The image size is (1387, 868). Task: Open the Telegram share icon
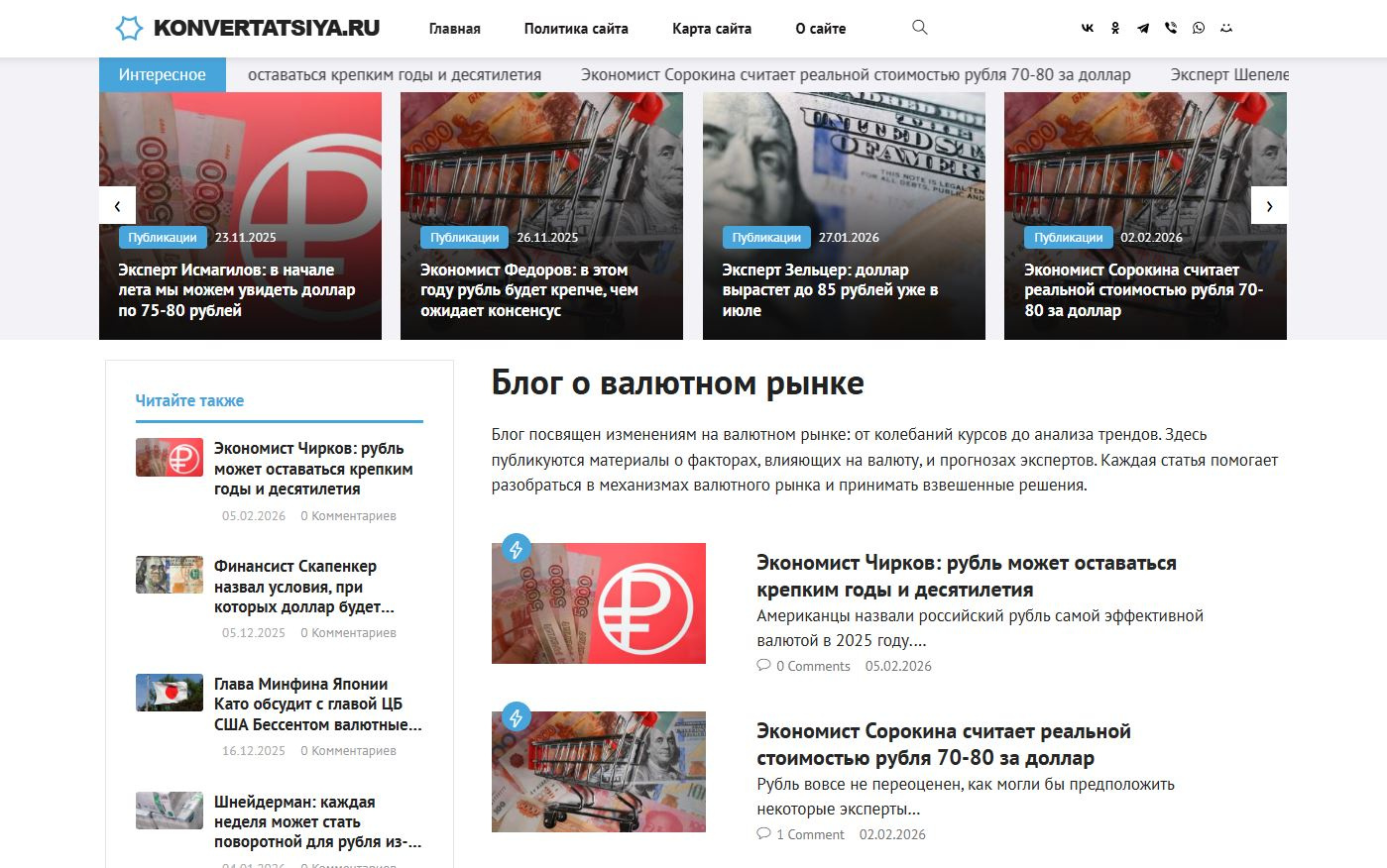[x=1143, y=29]
